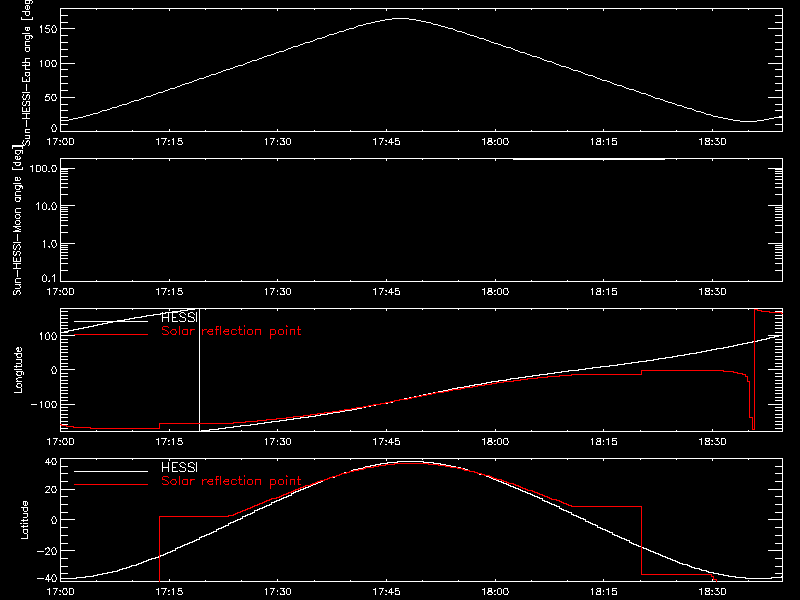Click red vertical spike near 18:35 in Longitude plot

click(754, 370)
